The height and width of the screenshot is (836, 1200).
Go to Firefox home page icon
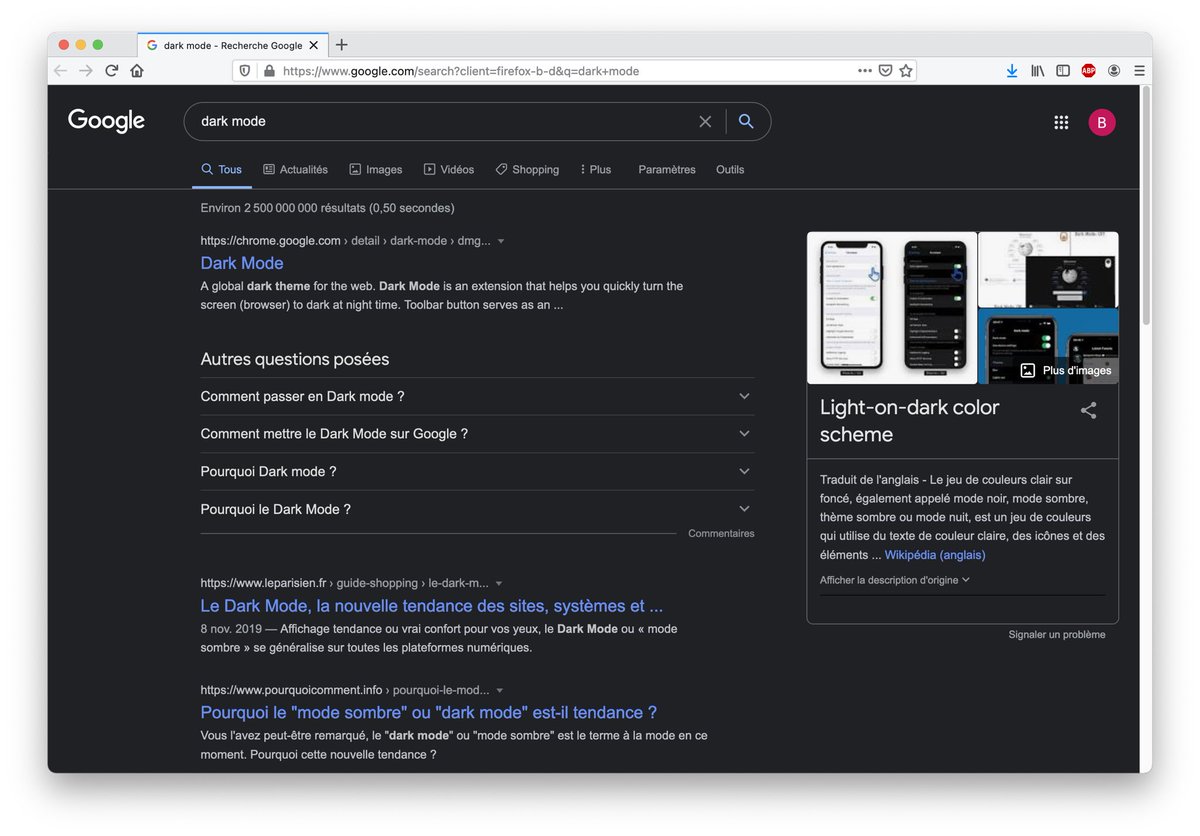137,71
